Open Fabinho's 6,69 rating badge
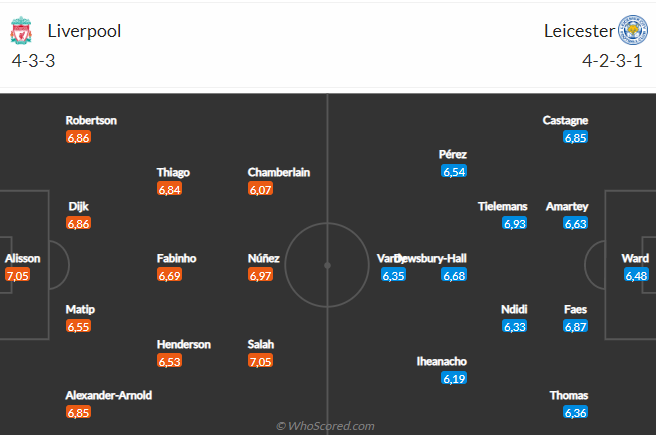Viewport: 656px width, 435px height. tap(170, 275)
